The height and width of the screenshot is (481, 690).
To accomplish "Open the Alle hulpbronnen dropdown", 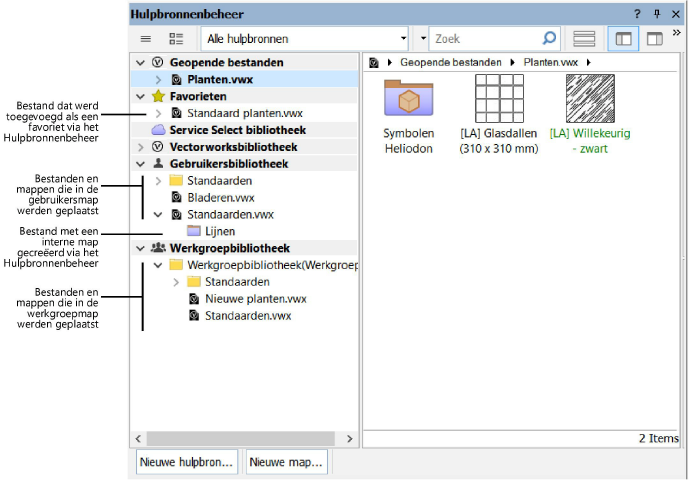I will coord(305,39).
